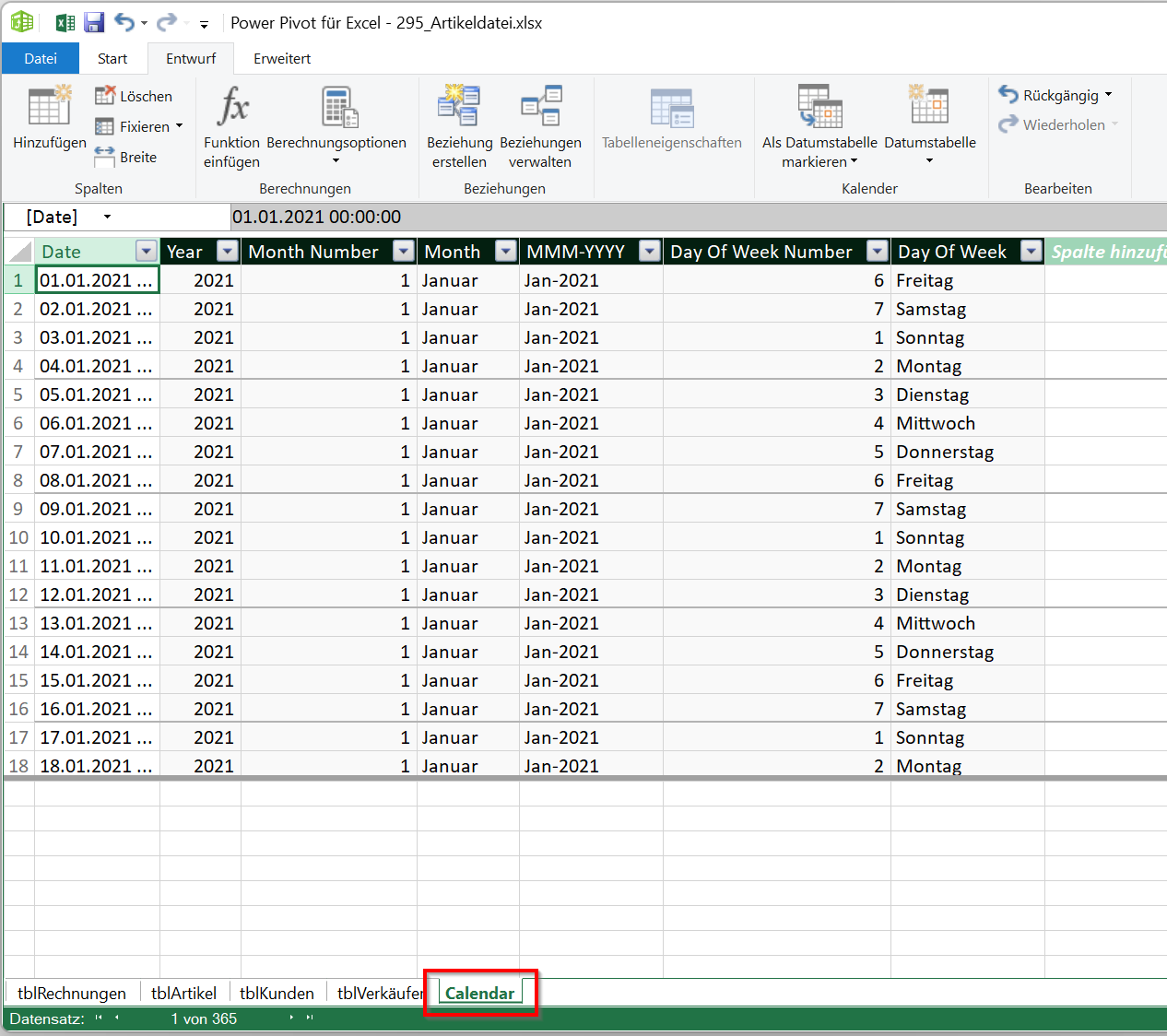Select the Calendar sheet tab
The image size is (1167, 1036).
(479, 993)
